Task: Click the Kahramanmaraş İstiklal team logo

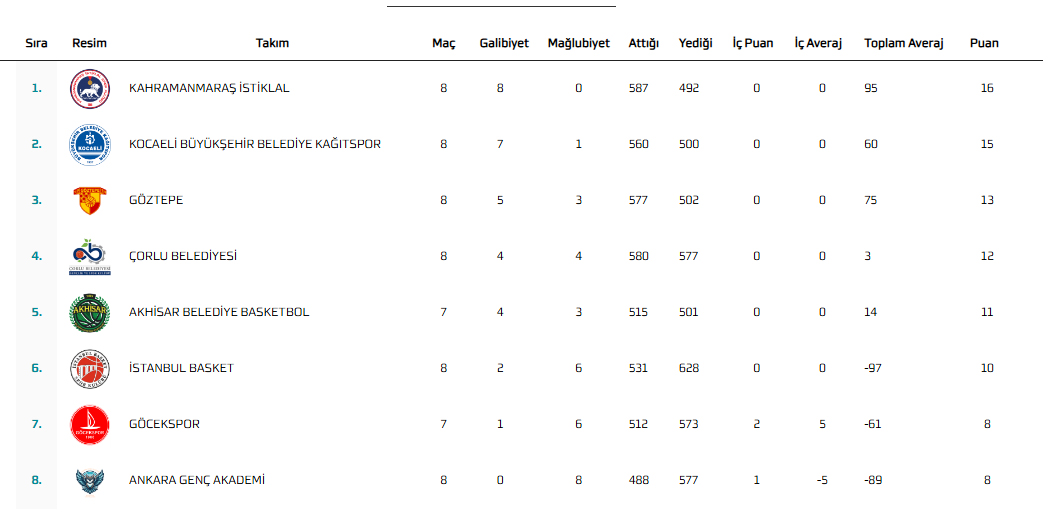Action: 90,88
